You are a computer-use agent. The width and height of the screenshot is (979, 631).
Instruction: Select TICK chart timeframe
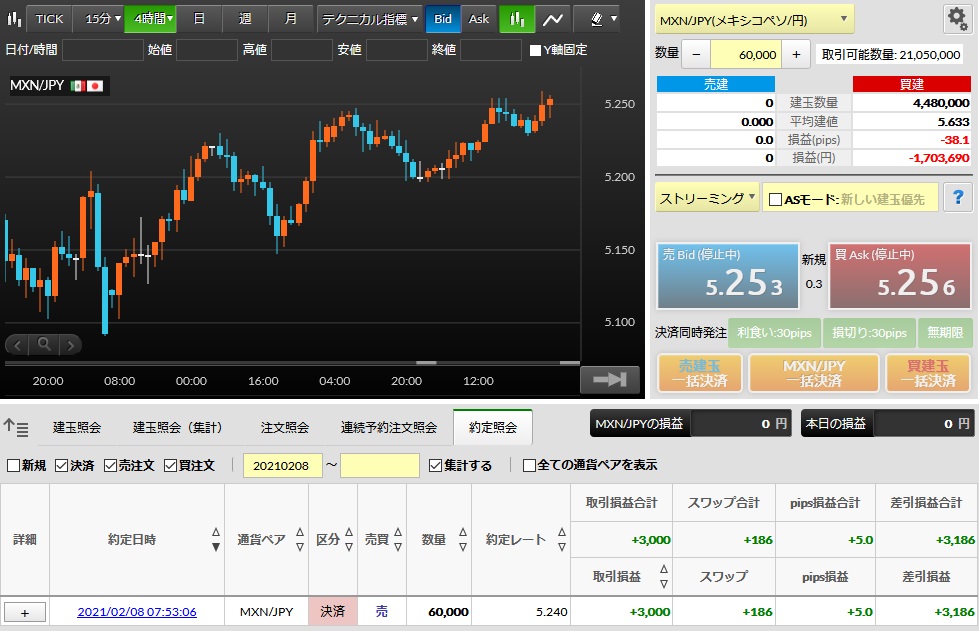click(49, 19)
